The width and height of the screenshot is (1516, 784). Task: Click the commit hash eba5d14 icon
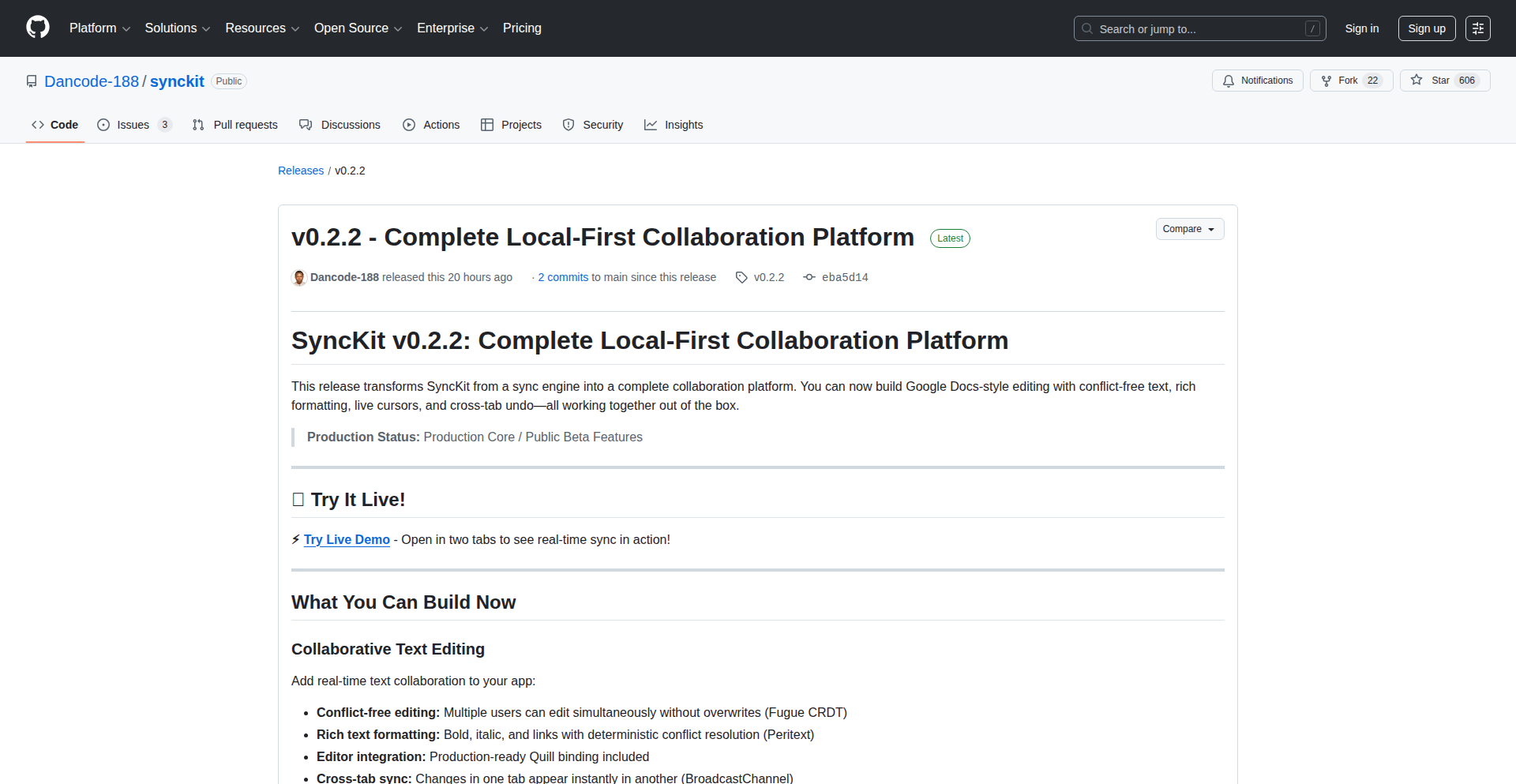(x=809, y=277)
